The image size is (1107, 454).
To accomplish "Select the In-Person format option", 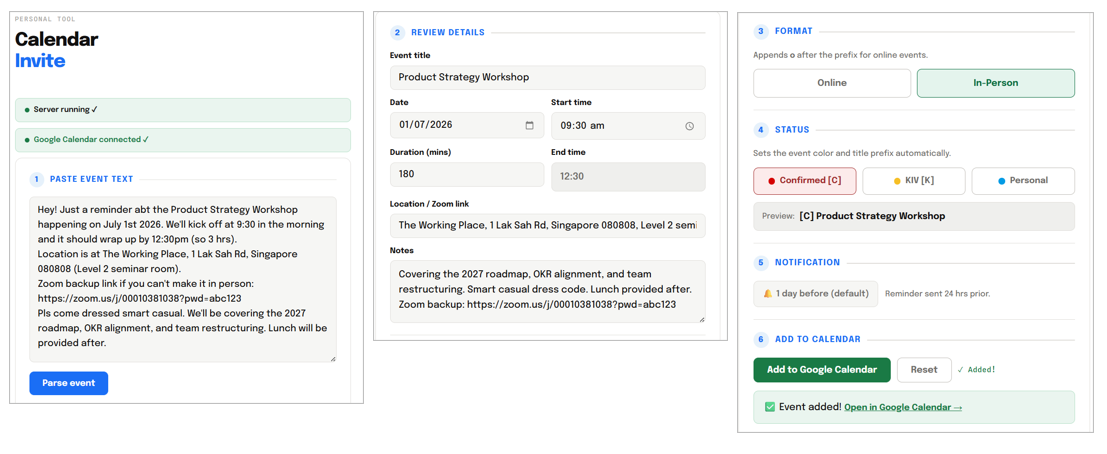I will click(995, 83).
